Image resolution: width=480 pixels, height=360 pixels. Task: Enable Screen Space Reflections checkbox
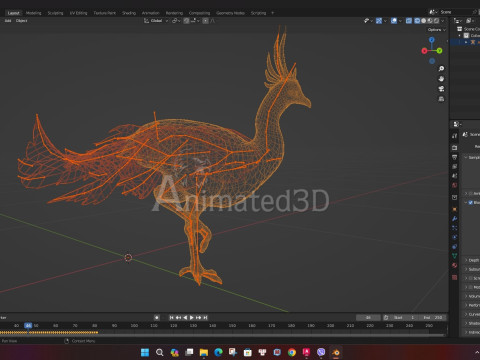[x=471, y=278]
